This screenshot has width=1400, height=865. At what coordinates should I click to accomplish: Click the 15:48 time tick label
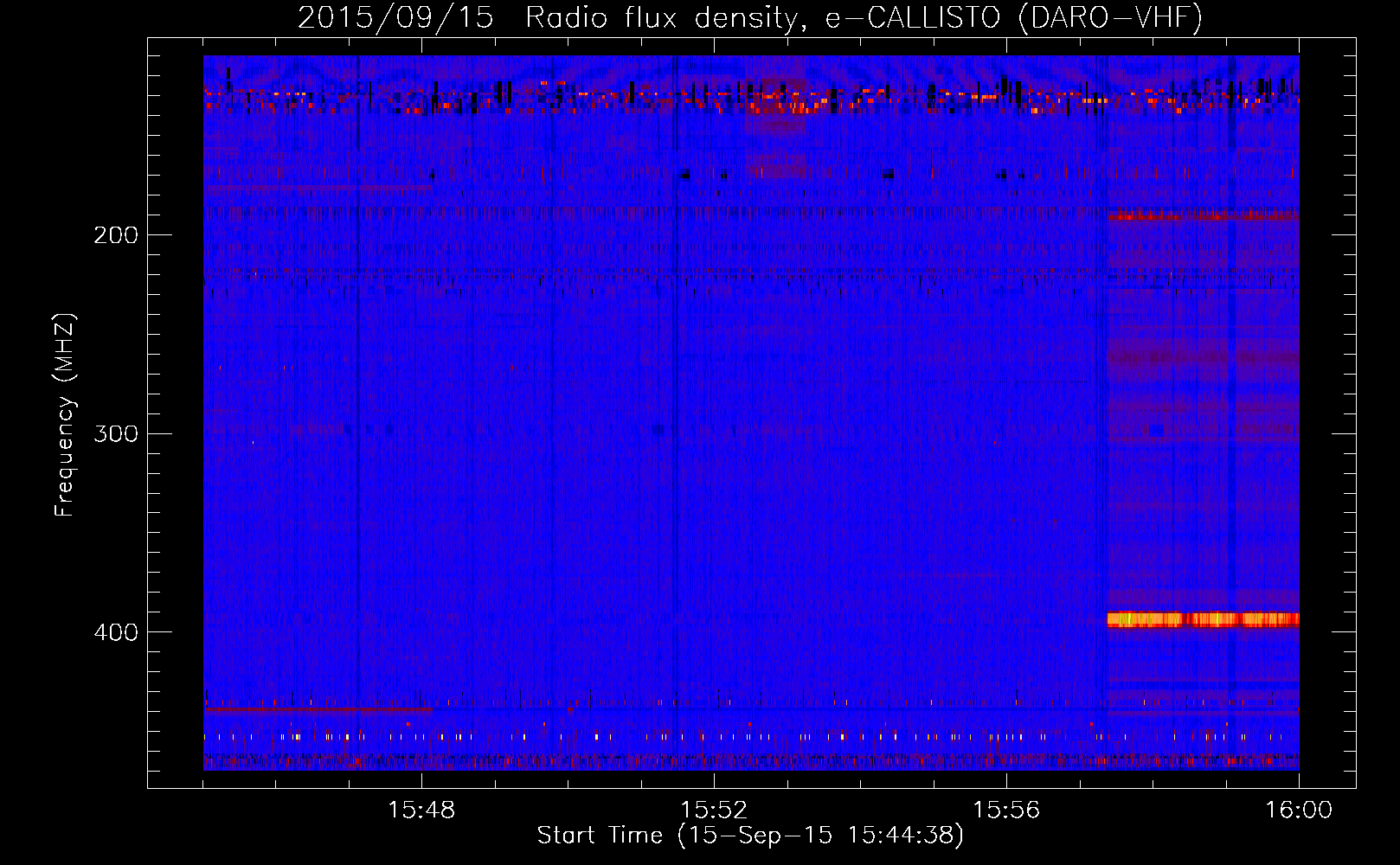click(x=421, y=811)
